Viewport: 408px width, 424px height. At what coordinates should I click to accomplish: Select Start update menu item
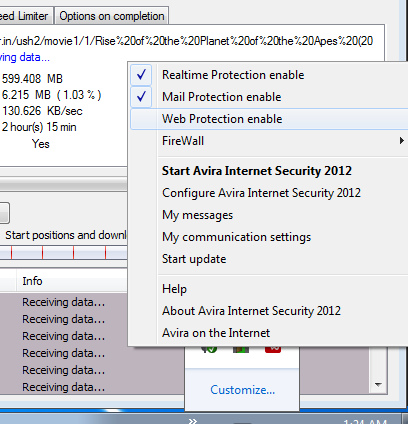(194, 259)
